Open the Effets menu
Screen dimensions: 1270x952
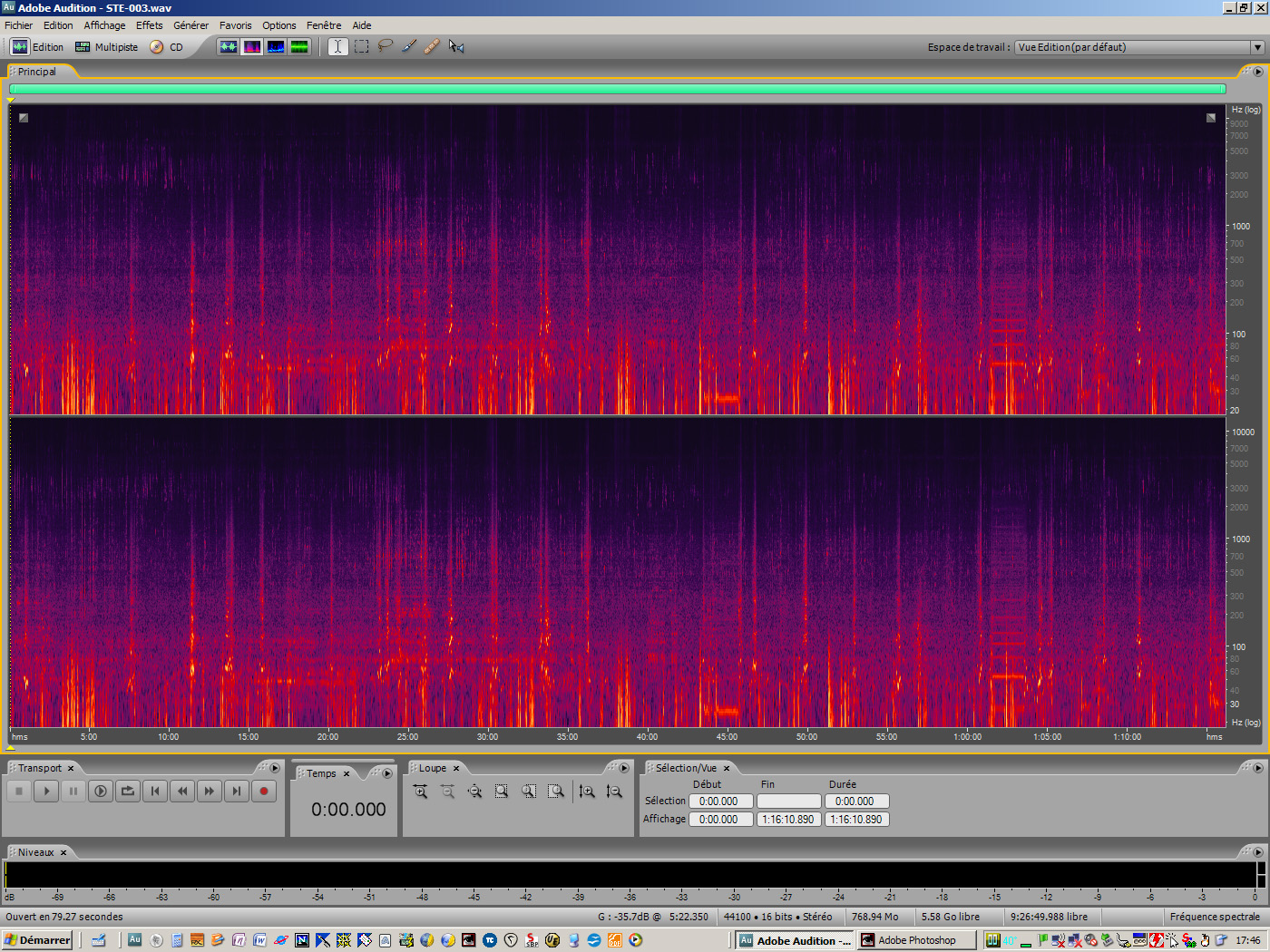[149, 25]
